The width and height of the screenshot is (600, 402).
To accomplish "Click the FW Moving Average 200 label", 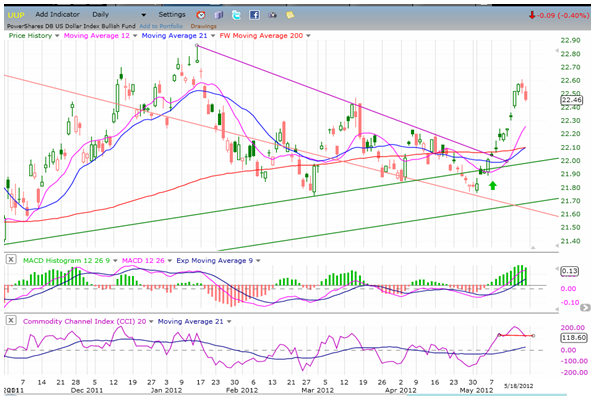I will point(261,36).
